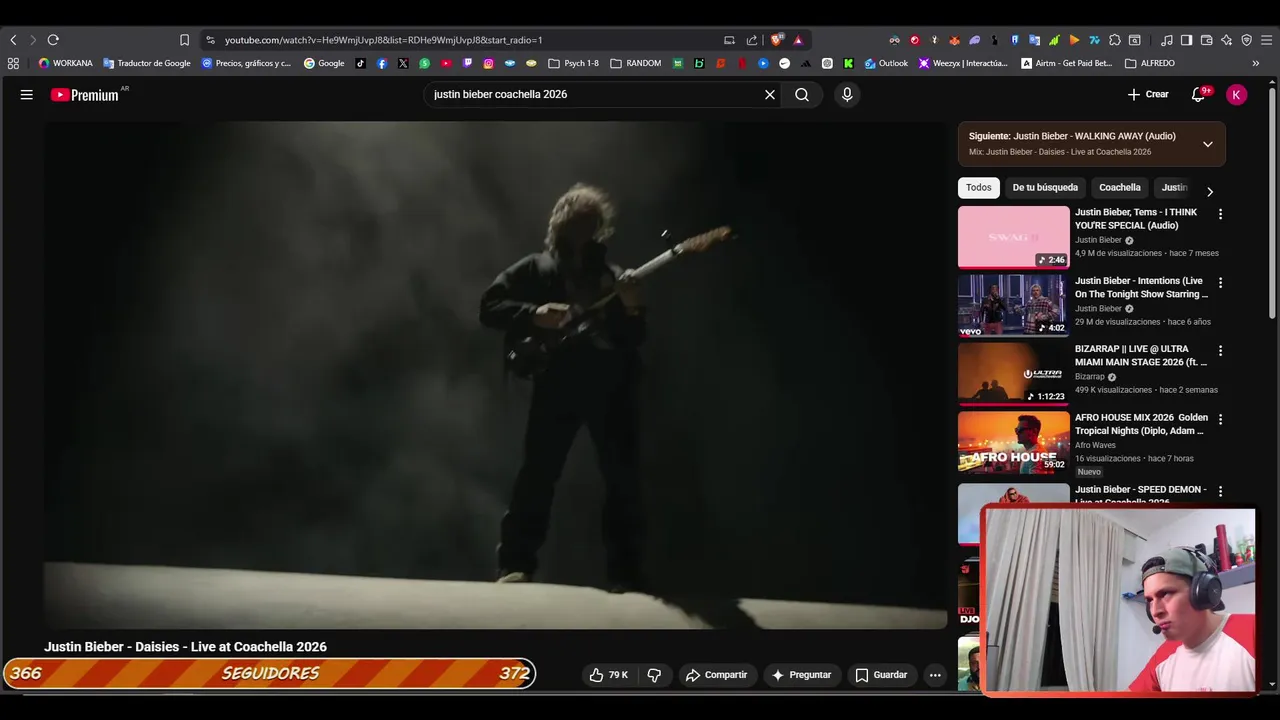Open apps grid icon in bookmarks bar
Image resolution: width=1280 pixels, height=720 pixels.
point(13,63)
